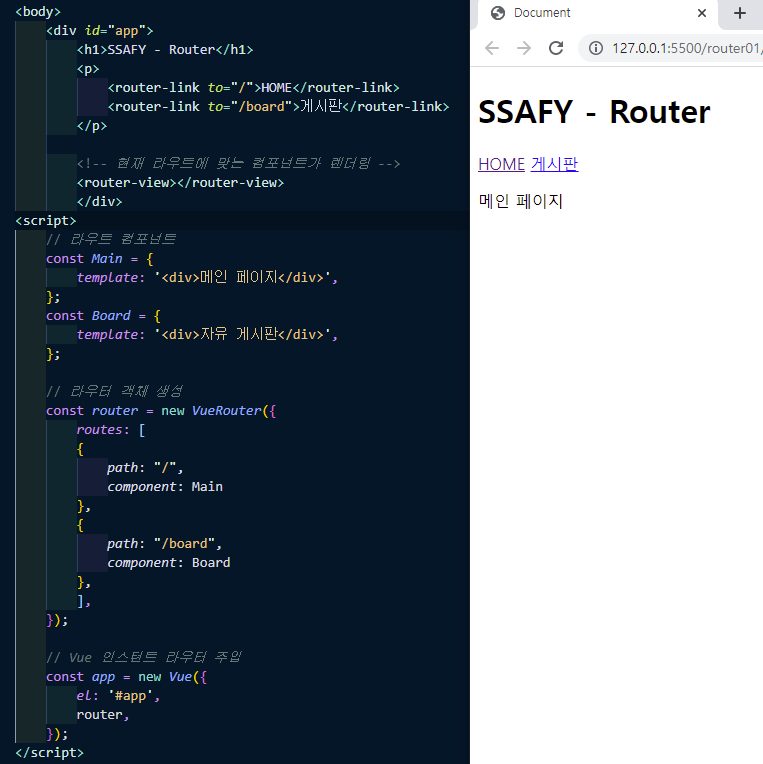763x764 pixels.
Task: Click the path: "/board" code line
Action: (165, 544)
